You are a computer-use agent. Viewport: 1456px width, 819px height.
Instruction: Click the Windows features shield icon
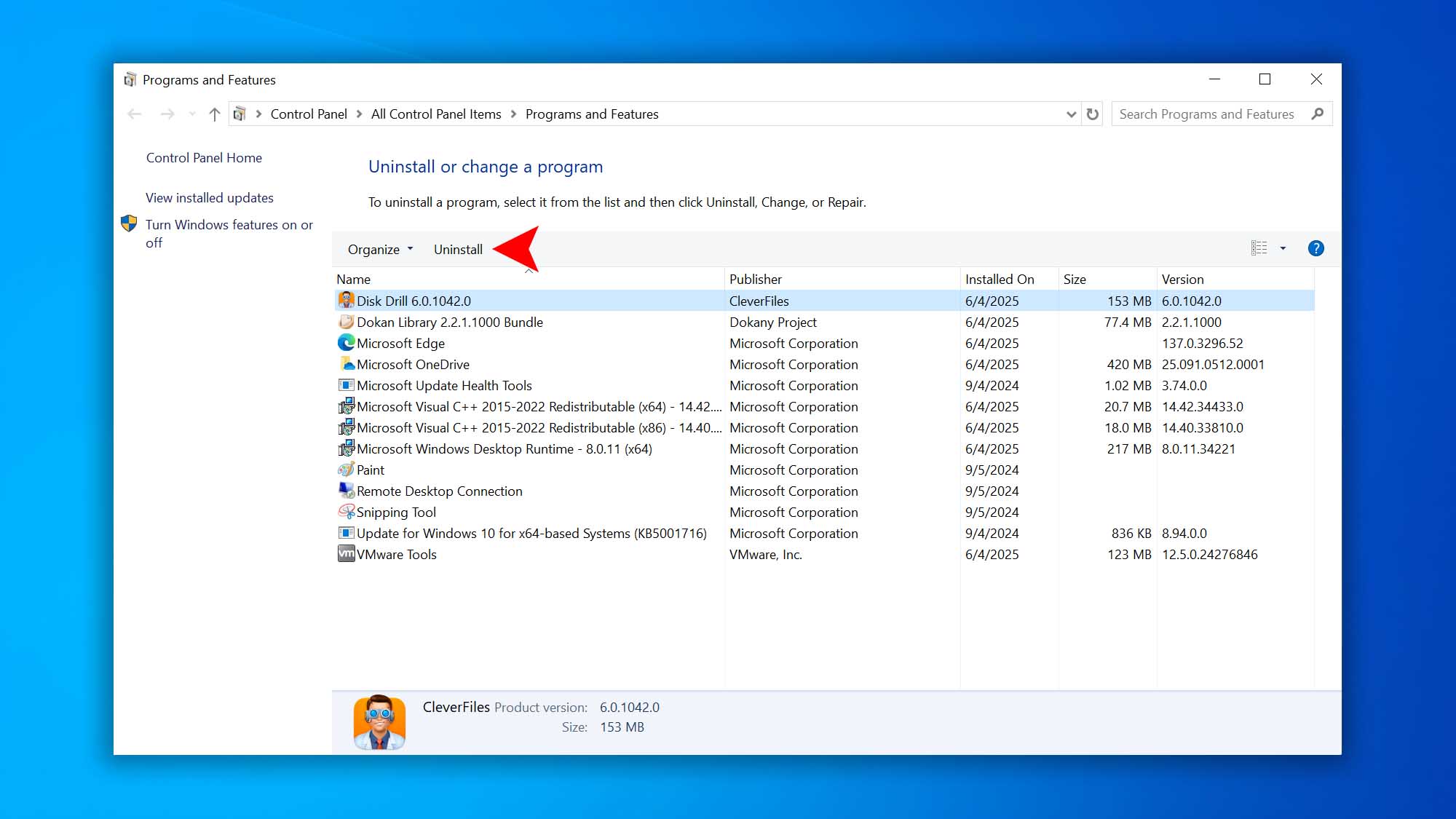pos(129,223)
